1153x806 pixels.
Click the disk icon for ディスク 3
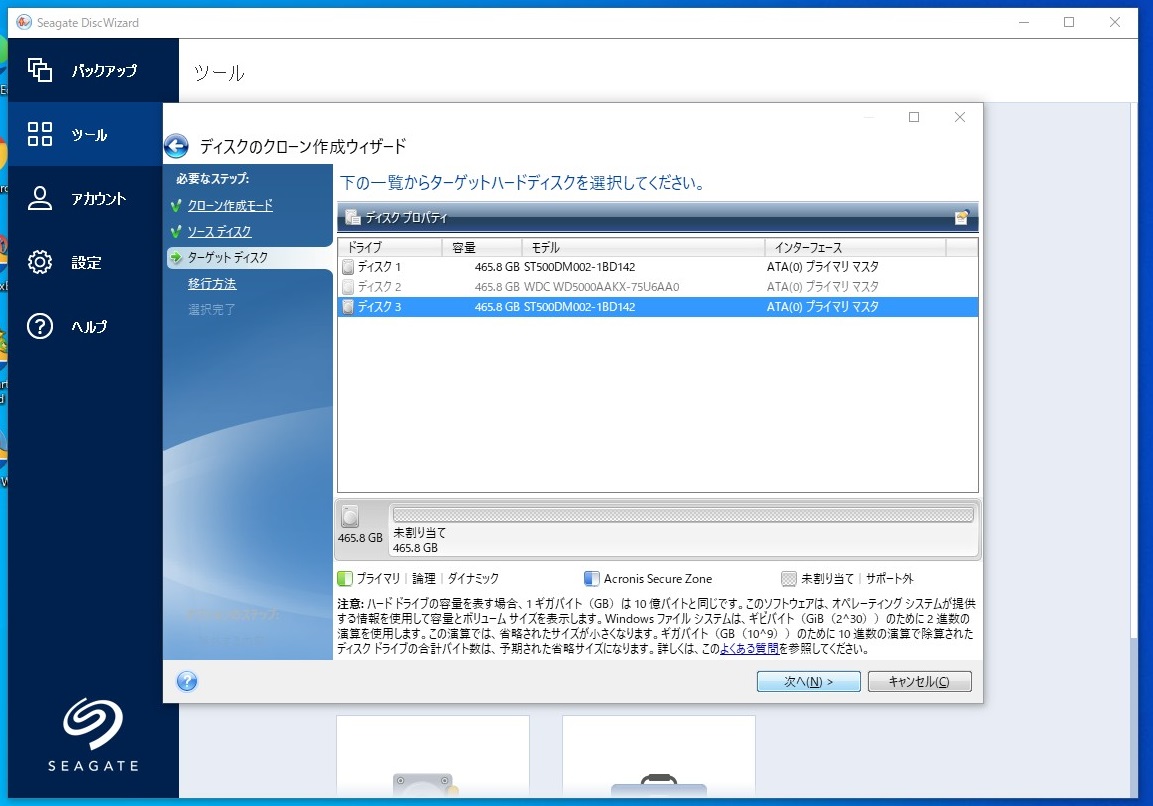point(348,306)
